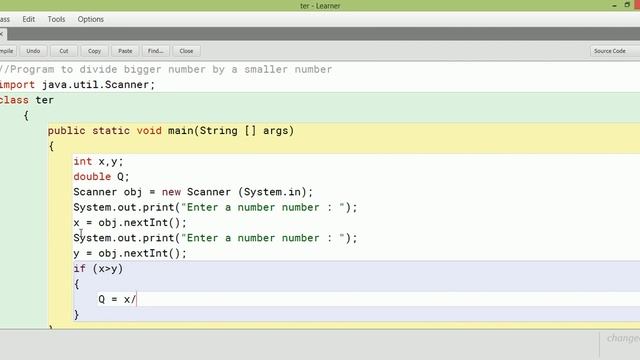Click the Paste button
Viewport: 640px width, 360px height.
[x=125, y=51]
